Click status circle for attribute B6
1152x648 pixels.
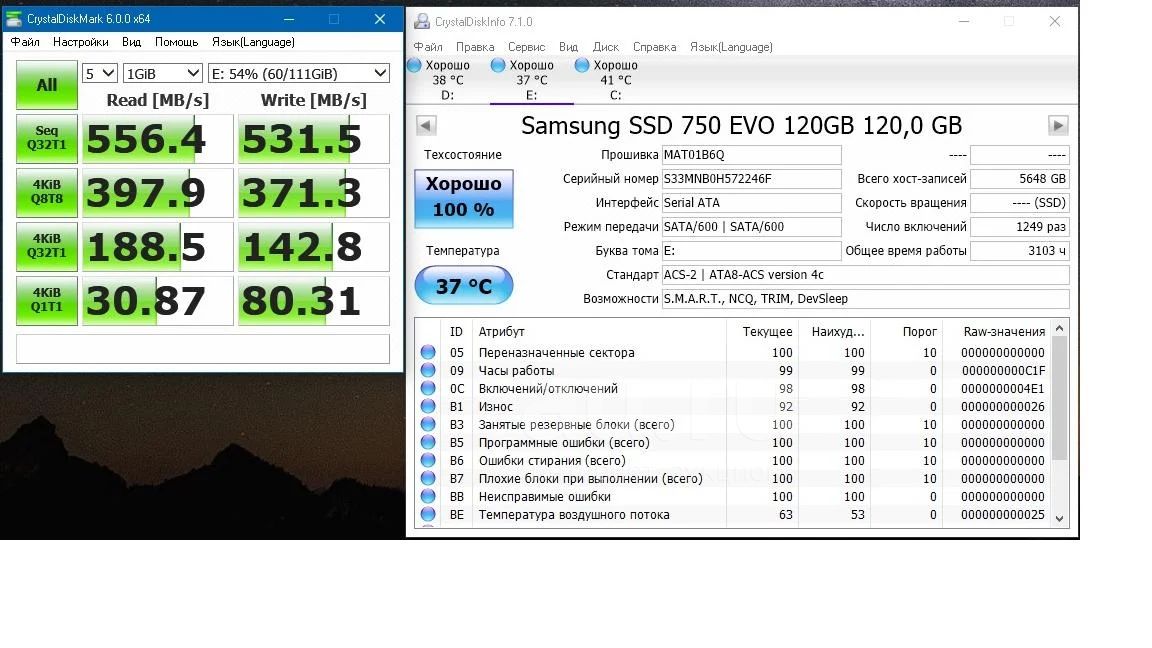point(428,460)
